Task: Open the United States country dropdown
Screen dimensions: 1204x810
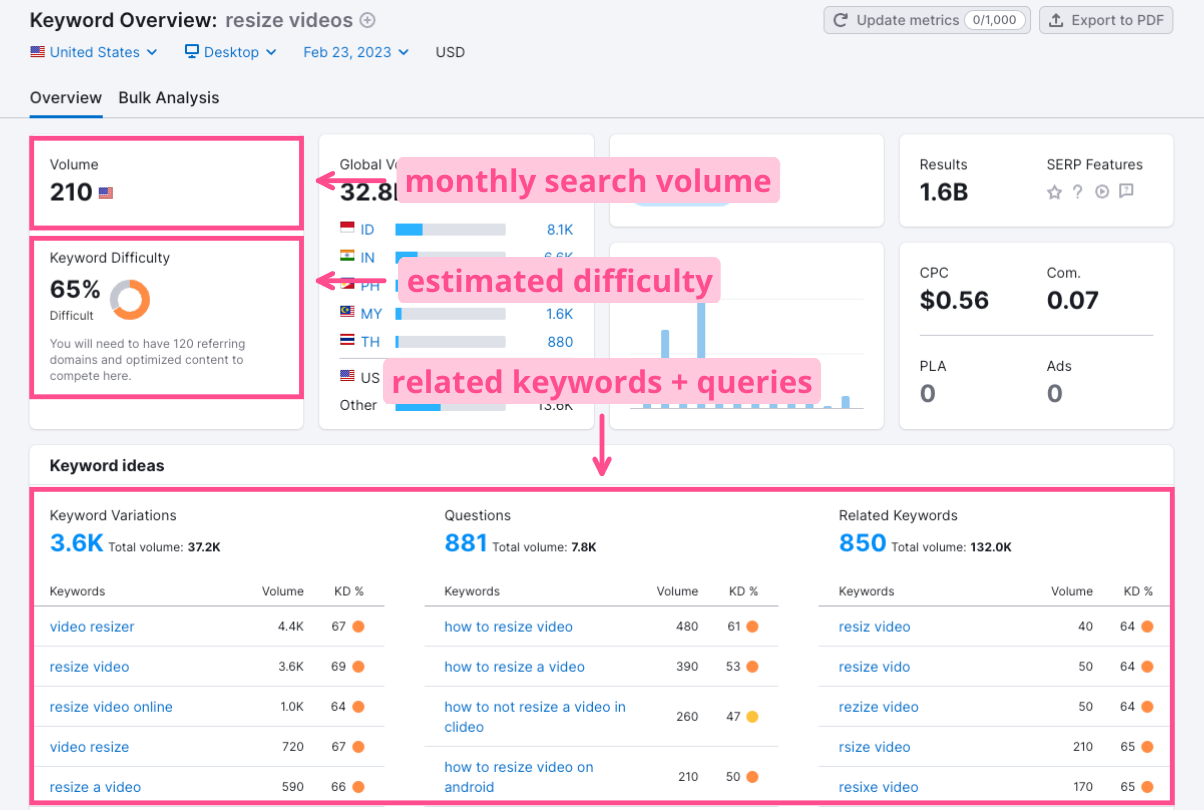Action: click(x=94, y=52)
